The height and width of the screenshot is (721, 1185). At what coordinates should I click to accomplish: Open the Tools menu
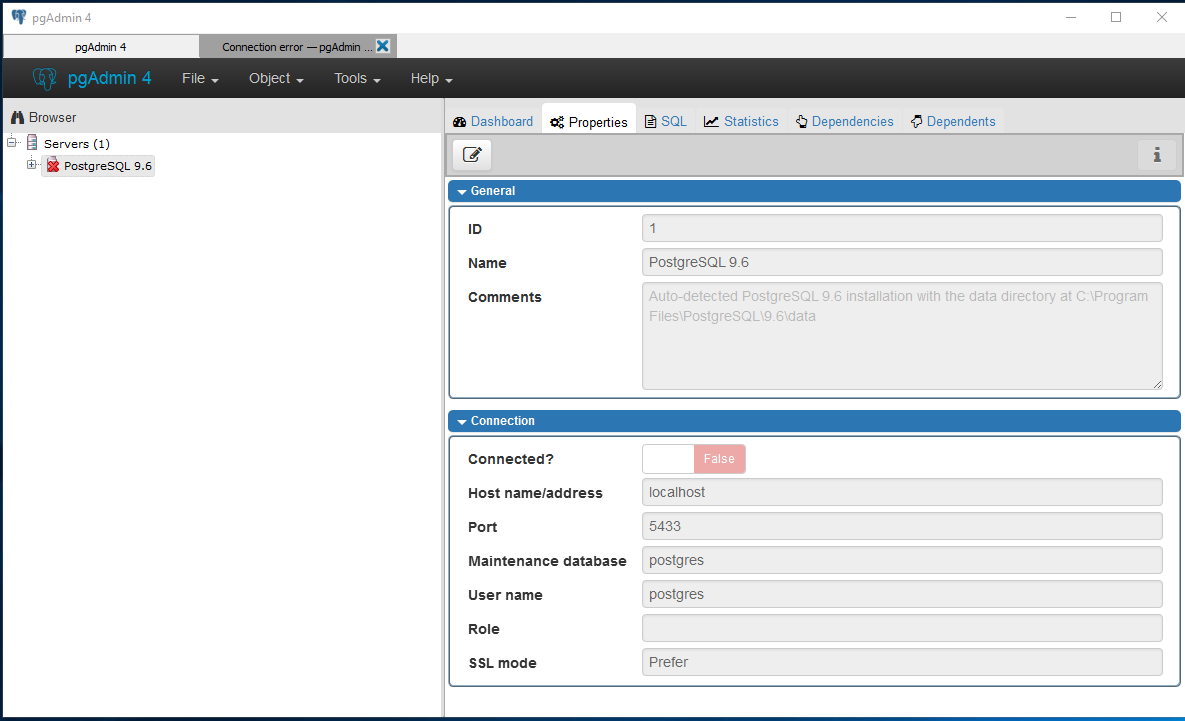point(357,78)
